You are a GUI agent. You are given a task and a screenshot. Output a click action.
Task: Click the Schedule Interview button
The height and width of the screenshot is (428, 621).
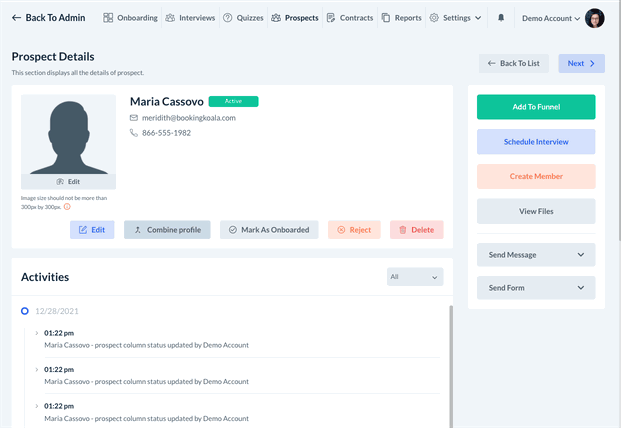click(x=536, y=142)
